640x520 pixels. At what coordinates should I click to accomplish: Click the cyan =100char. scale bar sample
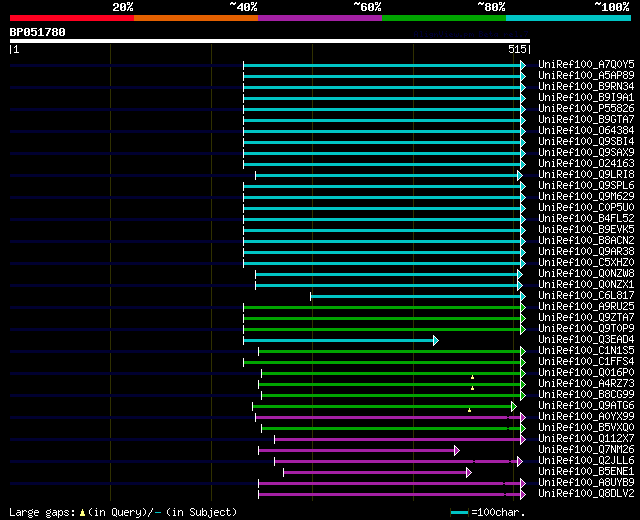[x=459, y=513]
